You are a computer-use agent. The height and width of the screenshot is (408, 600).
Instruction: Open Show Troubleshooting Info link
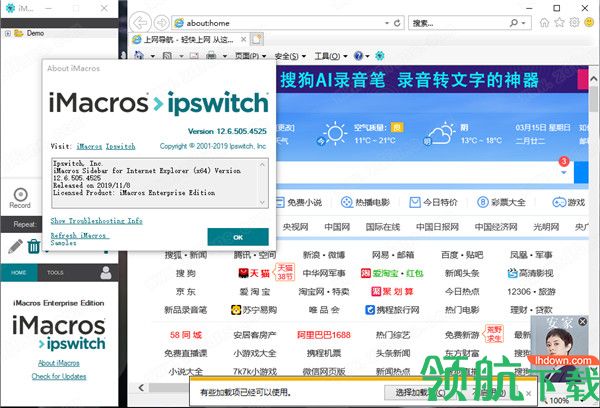click(96, 220)
